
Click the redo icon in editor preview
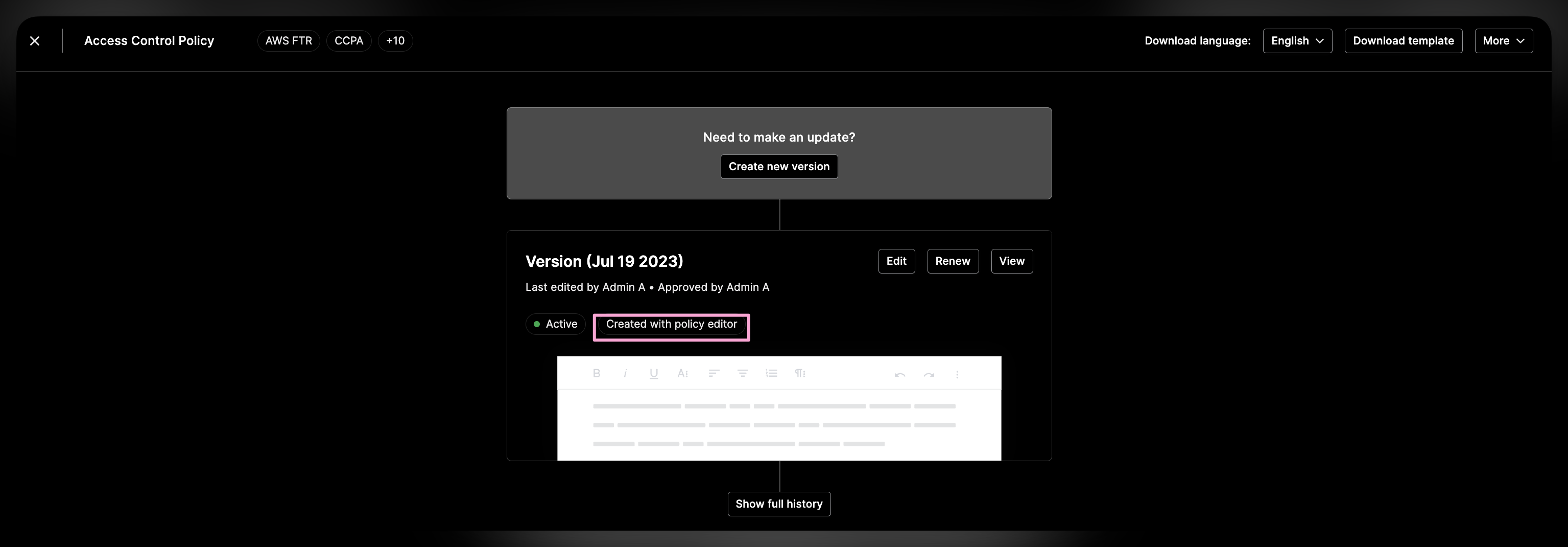928,375
